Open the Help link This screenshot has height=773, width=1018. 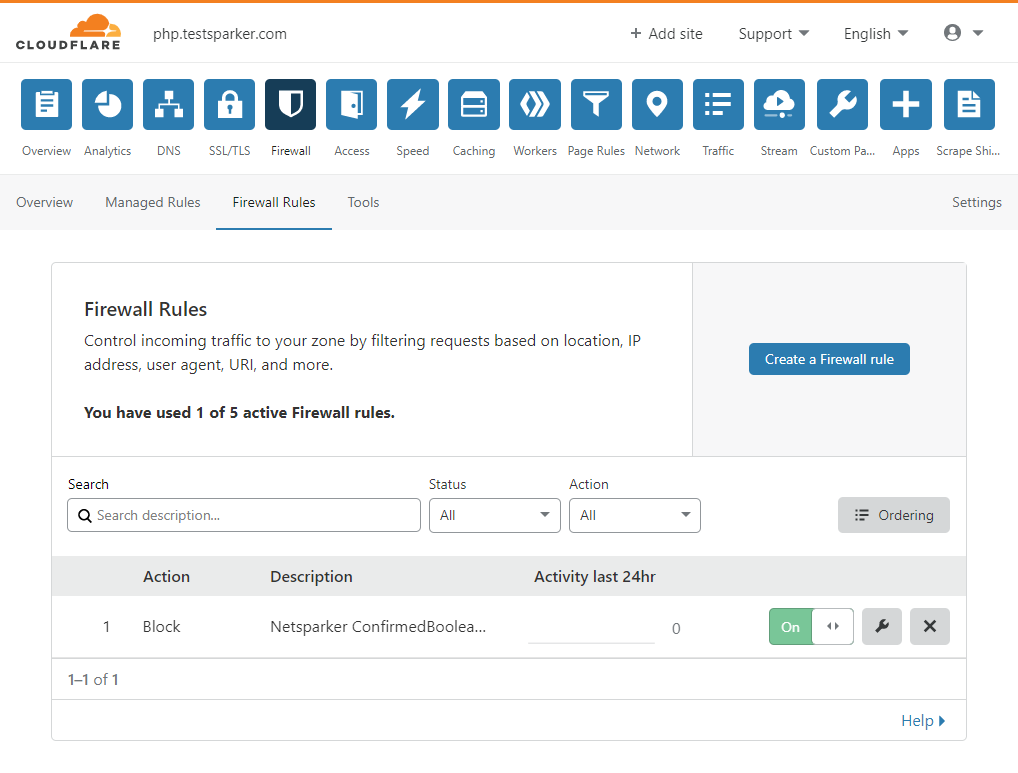click(917, 720)
